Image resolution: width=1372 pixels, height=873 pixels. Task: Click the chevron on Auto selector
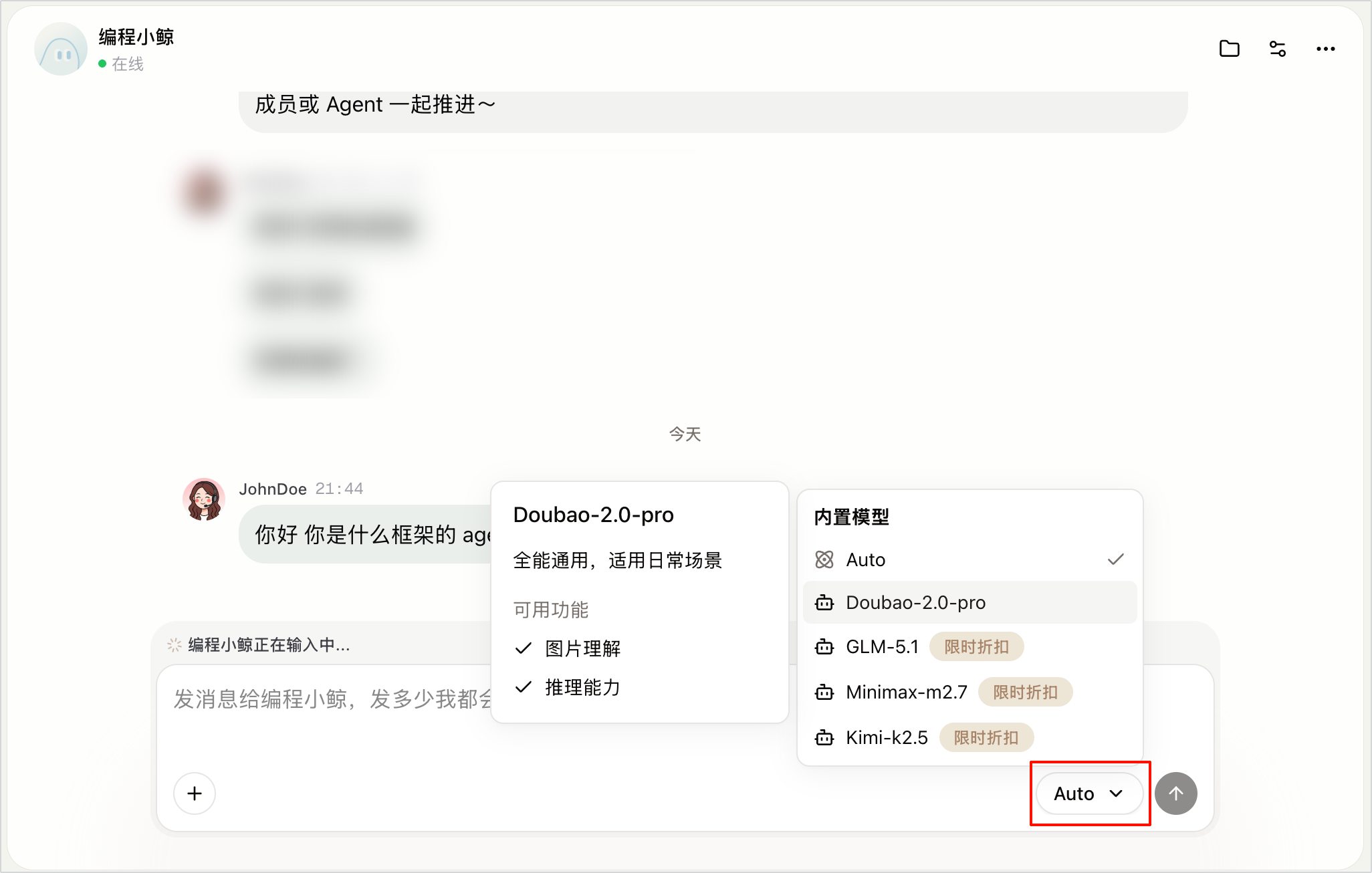tap(1116, 793)
